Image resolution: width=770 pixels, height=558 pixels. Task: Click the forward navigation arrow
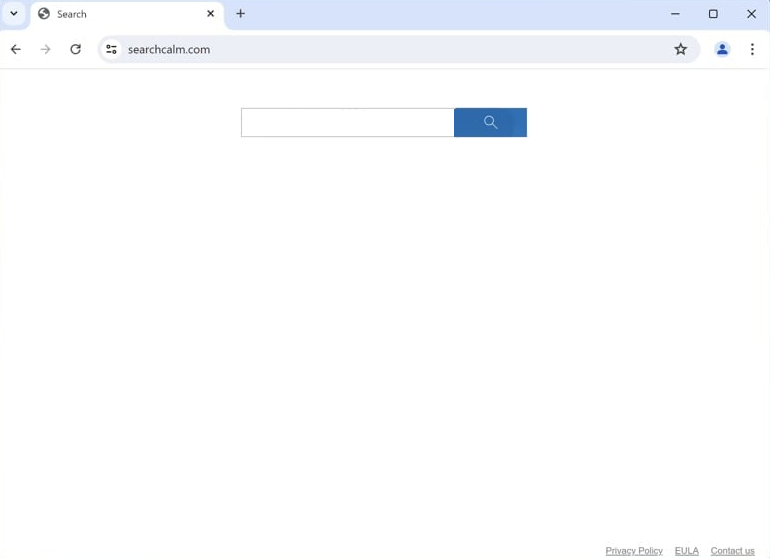point(45,49)
